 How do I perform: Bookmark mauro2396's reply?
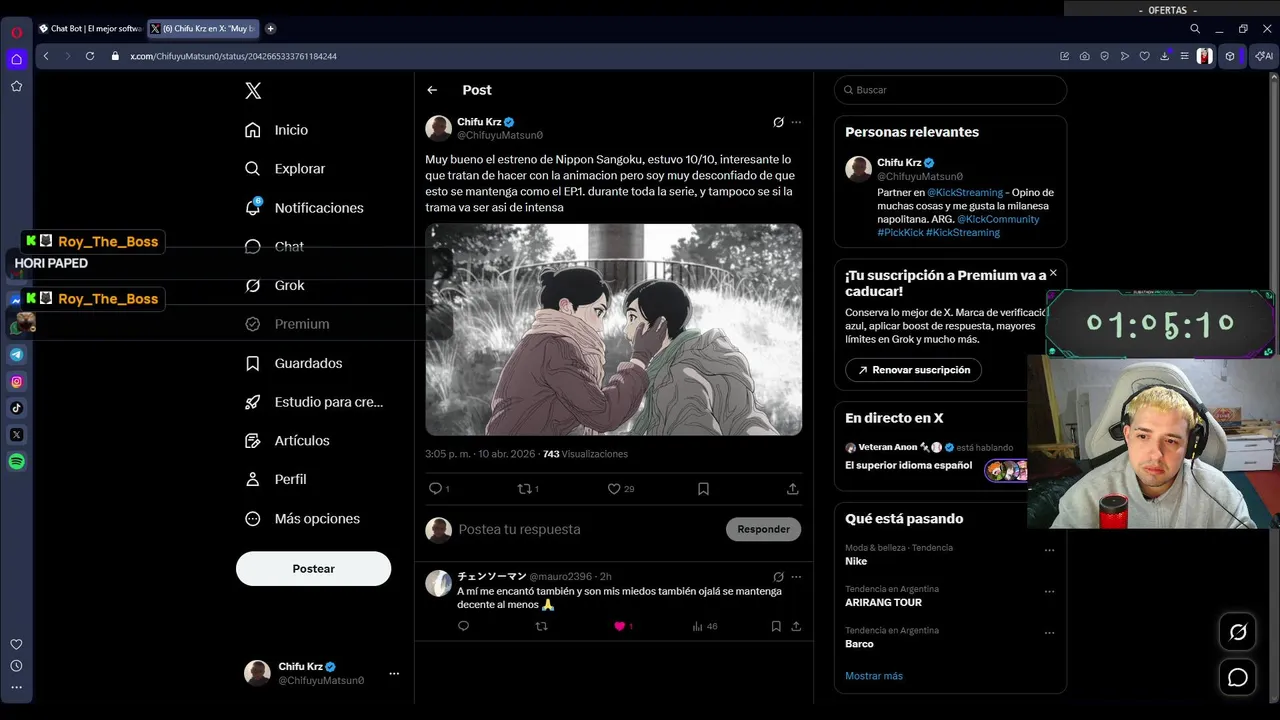tap(776, 626)
